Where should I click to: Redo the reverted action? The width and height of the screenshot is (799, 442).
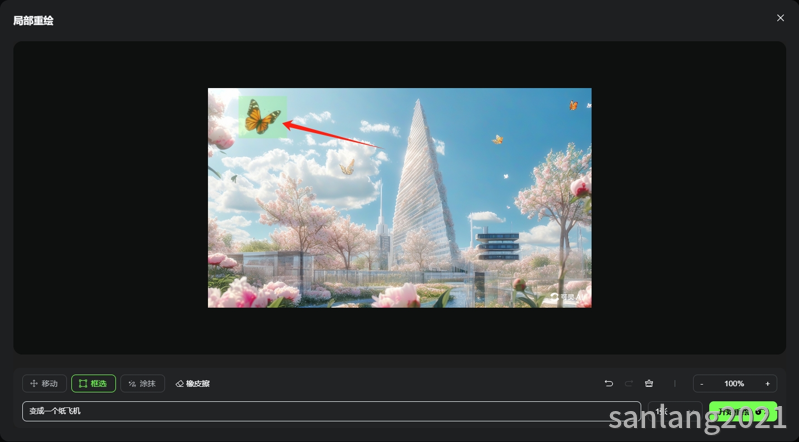coord(629,383)
